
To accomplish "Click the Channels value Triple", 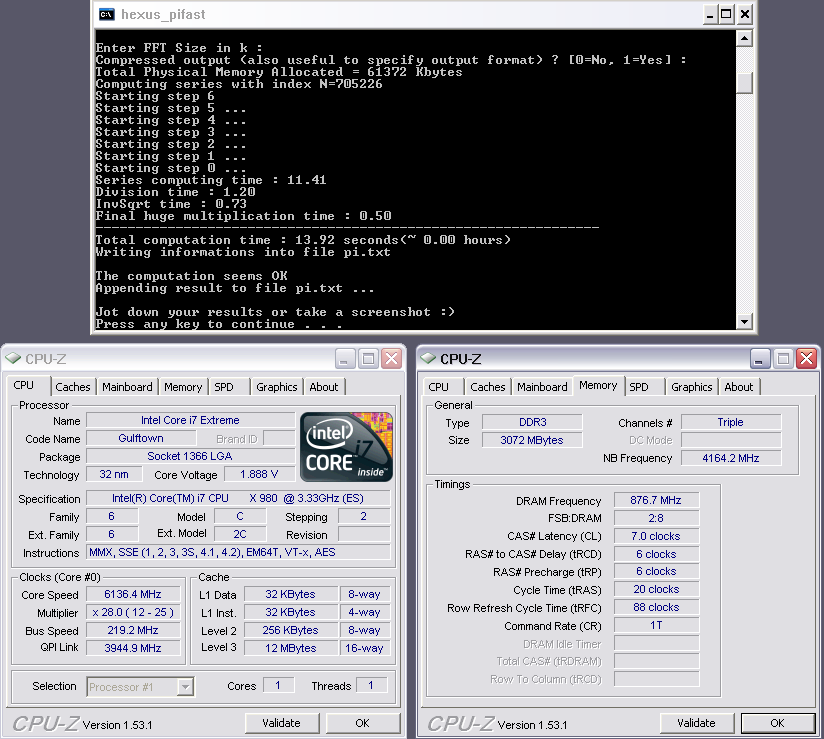I will coord(731,422).
